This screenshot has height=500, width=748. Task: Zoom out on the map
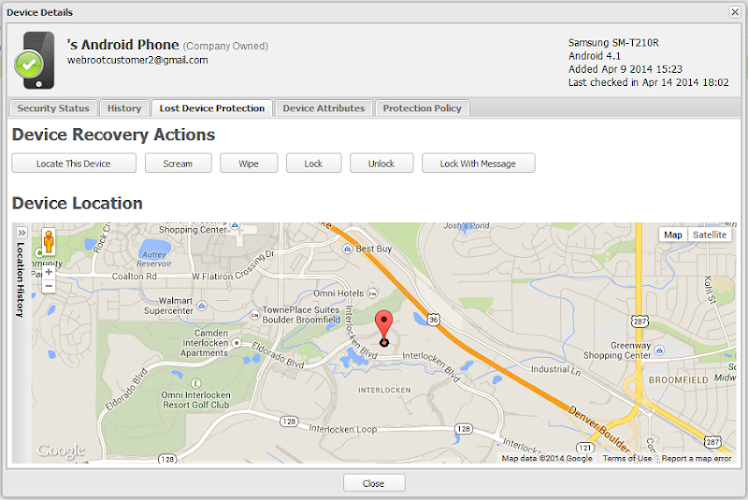click(48, 286)
